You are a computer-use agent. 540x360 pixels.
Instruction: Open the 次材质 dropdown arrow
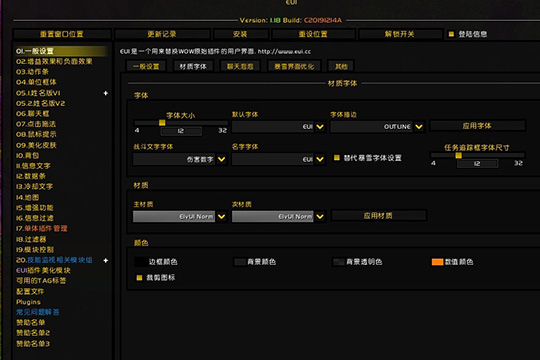point(320,216)
